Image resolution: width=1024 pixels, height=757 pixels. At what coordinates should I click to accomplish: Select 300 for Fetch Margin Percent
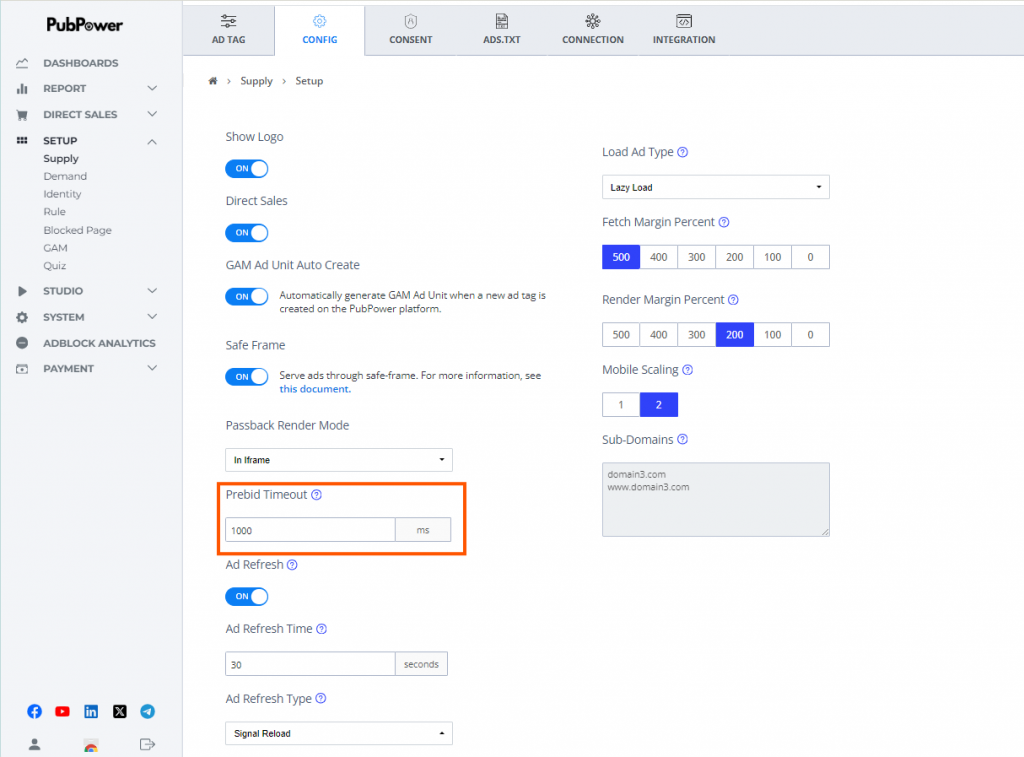(x=697, y=257)
